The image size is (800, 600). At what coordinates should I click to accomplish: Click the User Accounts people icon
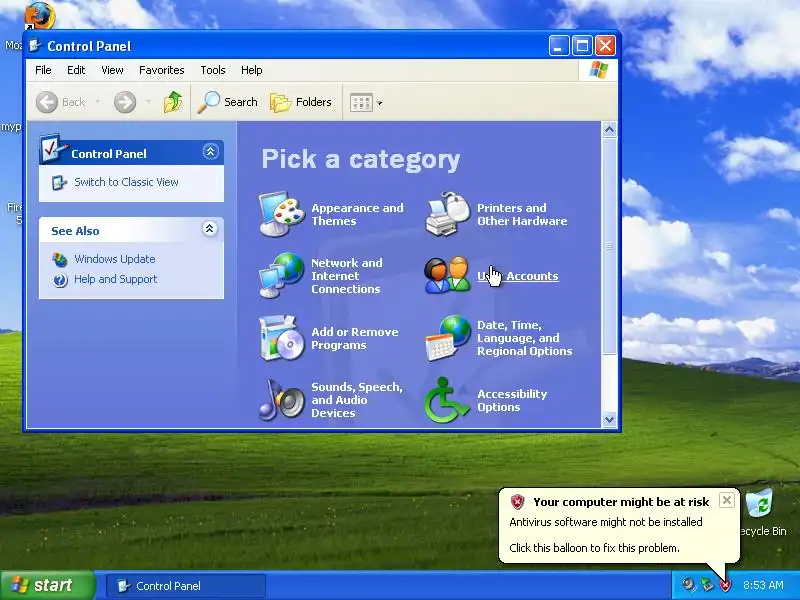447,276
